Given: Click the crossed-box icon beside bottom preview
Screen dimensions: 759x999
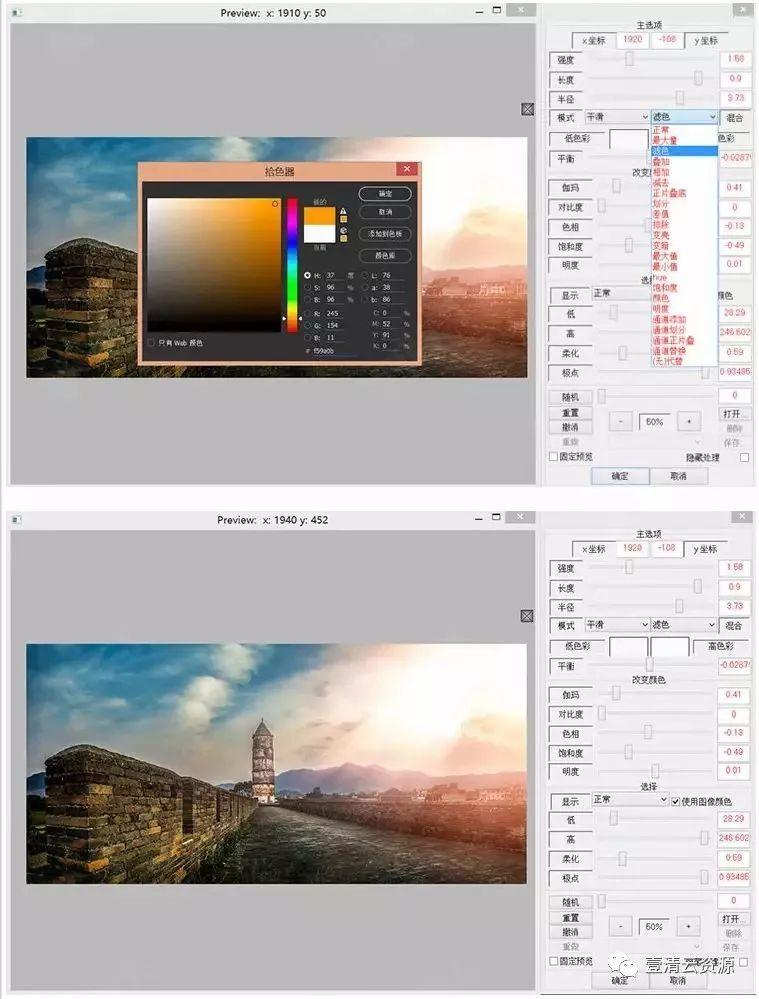Looking at the screenshot, I should click(x=527, y=615).
